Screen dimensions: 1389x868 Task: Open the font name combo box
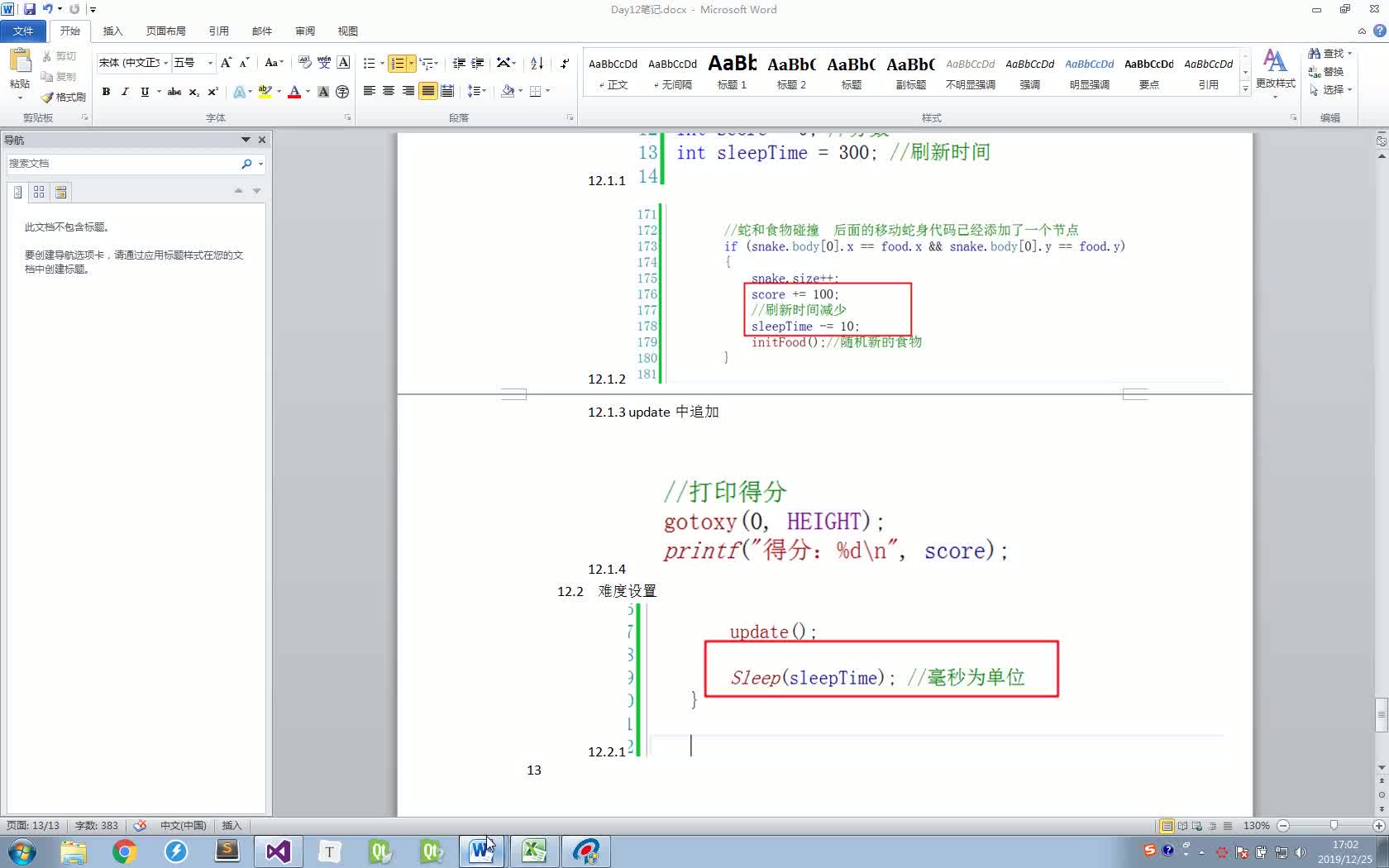point(133,63)
